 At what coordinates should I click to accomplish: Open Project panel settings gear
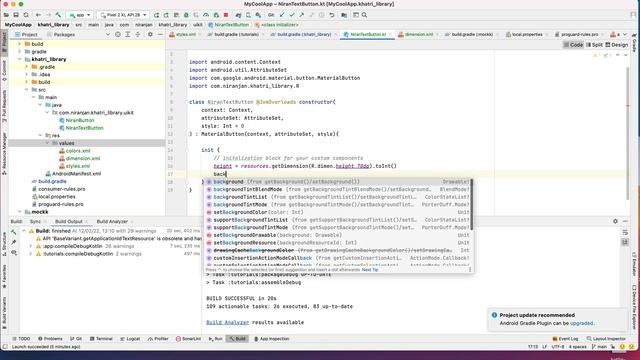coord(150,35)
